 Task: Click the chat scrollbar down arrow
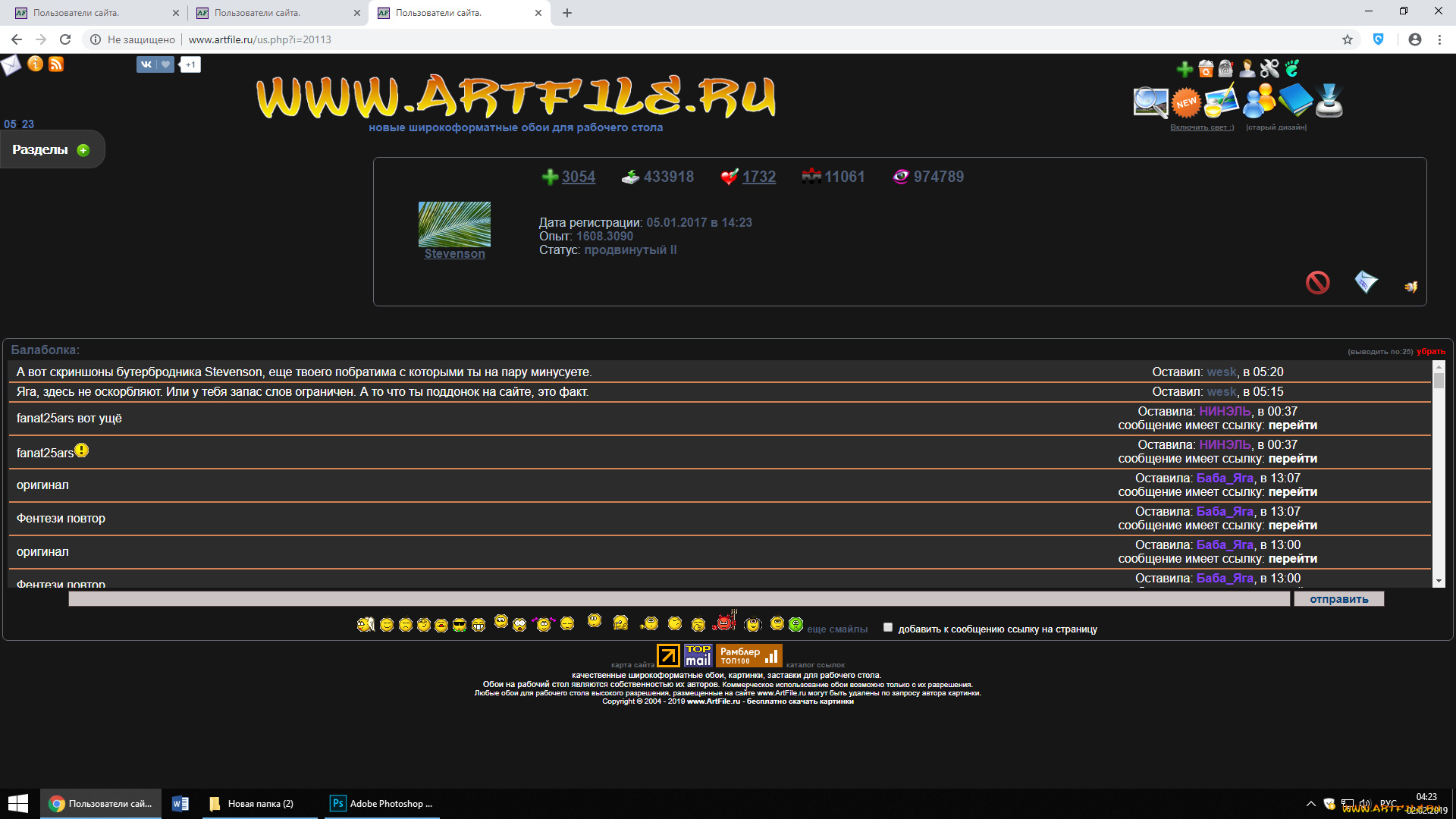click(x=1439, y=581)
